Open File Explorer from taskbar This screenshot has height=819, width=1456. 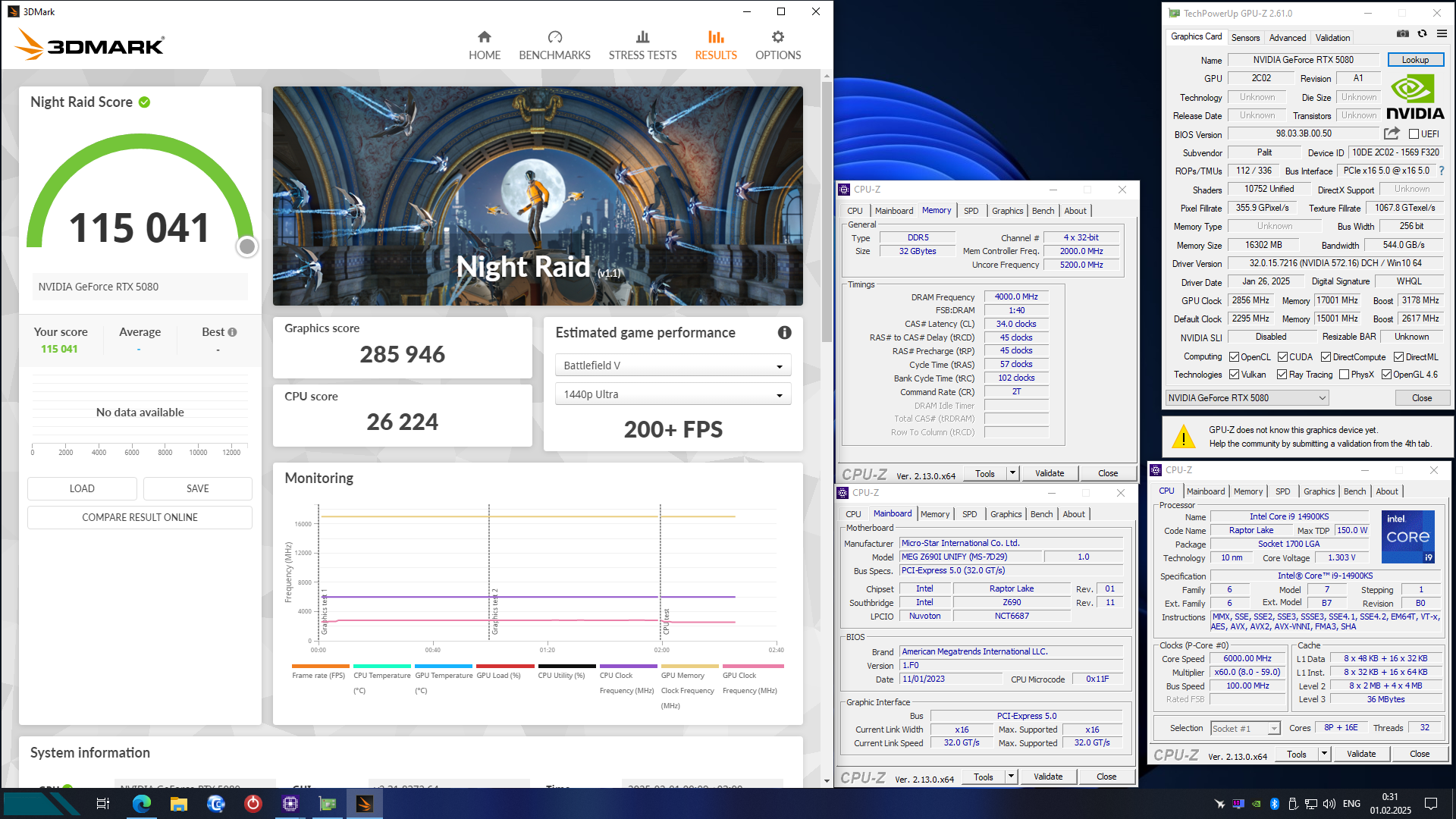pos(179,804)
